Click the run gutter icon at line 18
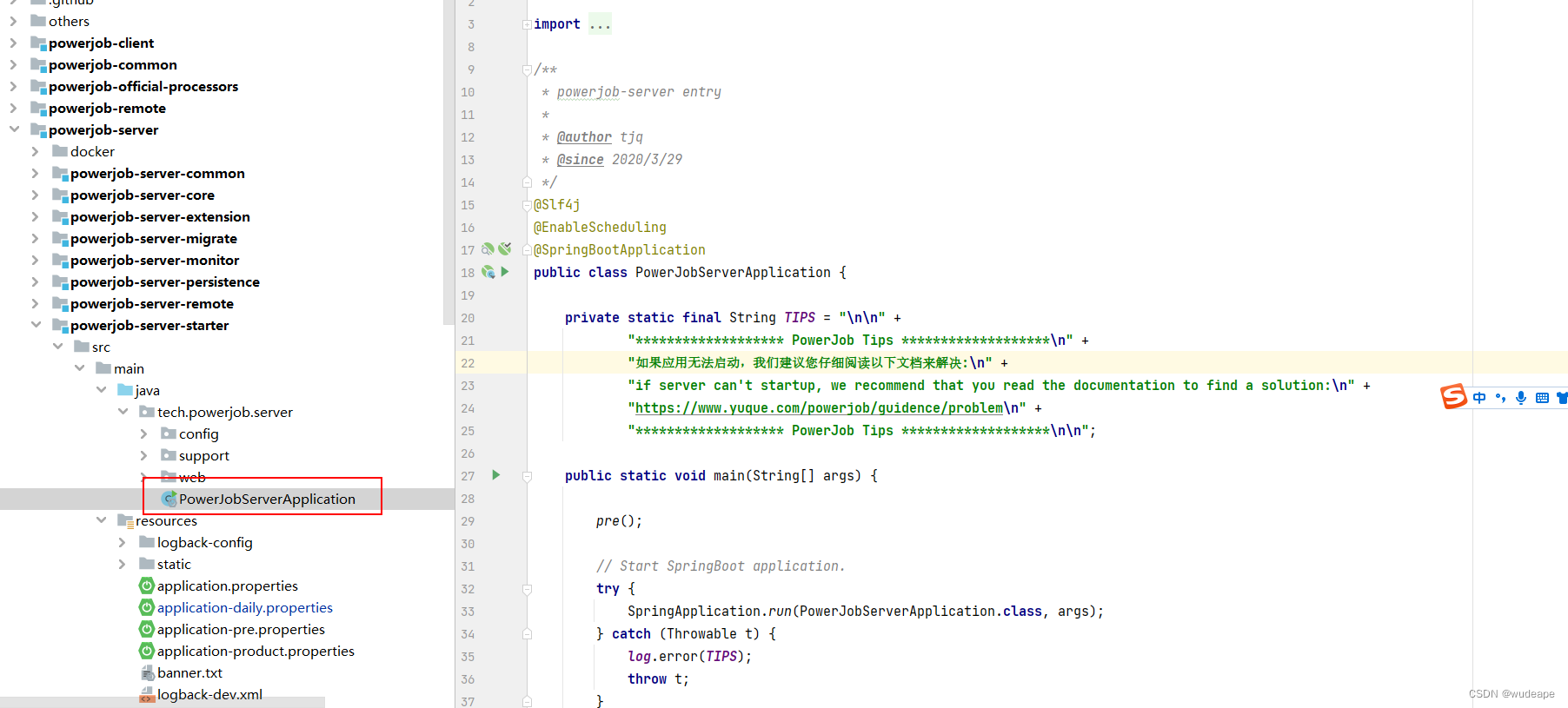 [x=505, y=272]
